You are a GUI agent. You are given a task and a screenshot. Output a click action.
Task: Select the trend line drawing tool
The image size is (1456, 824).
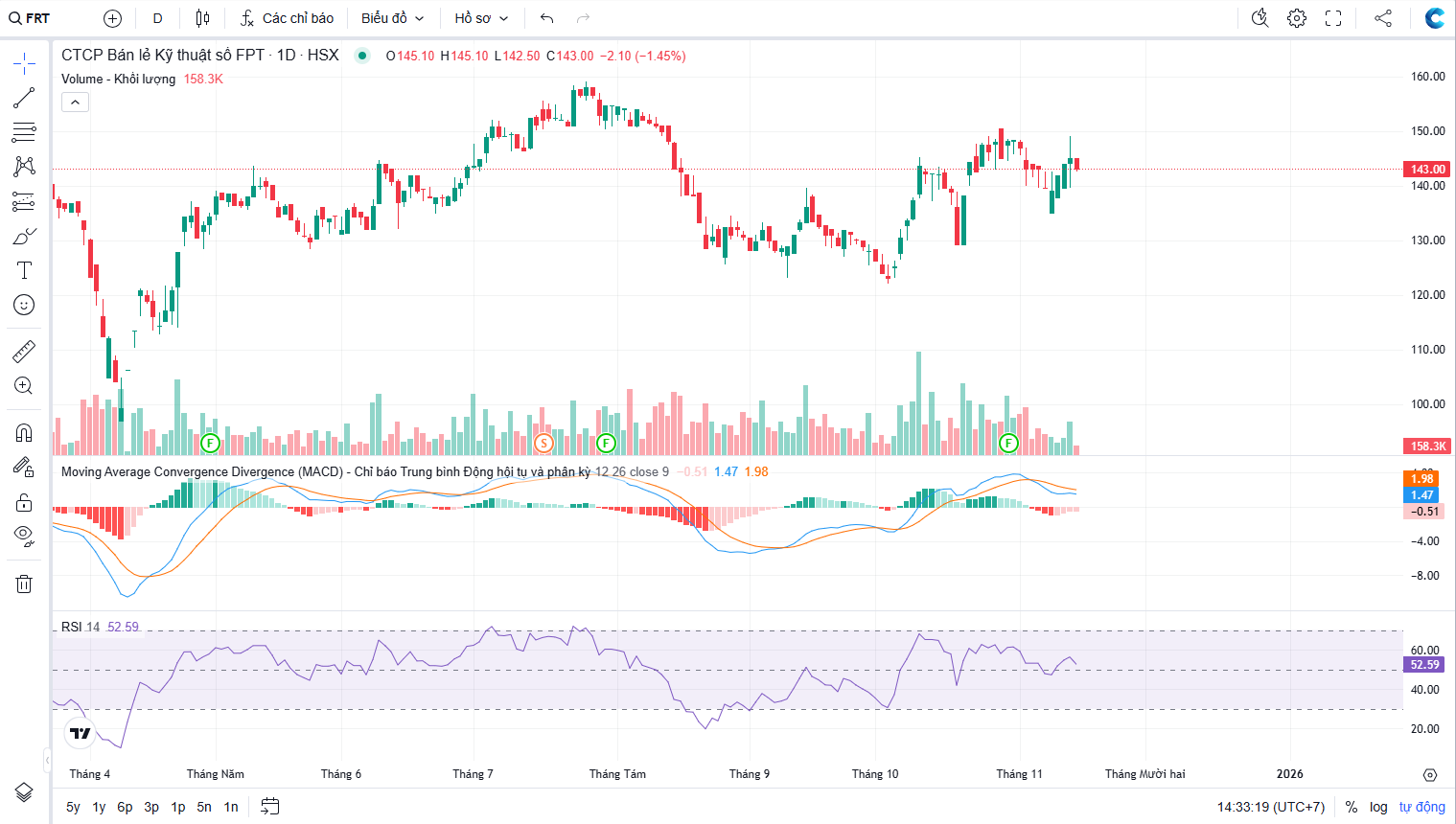click(x=24, y=98)
